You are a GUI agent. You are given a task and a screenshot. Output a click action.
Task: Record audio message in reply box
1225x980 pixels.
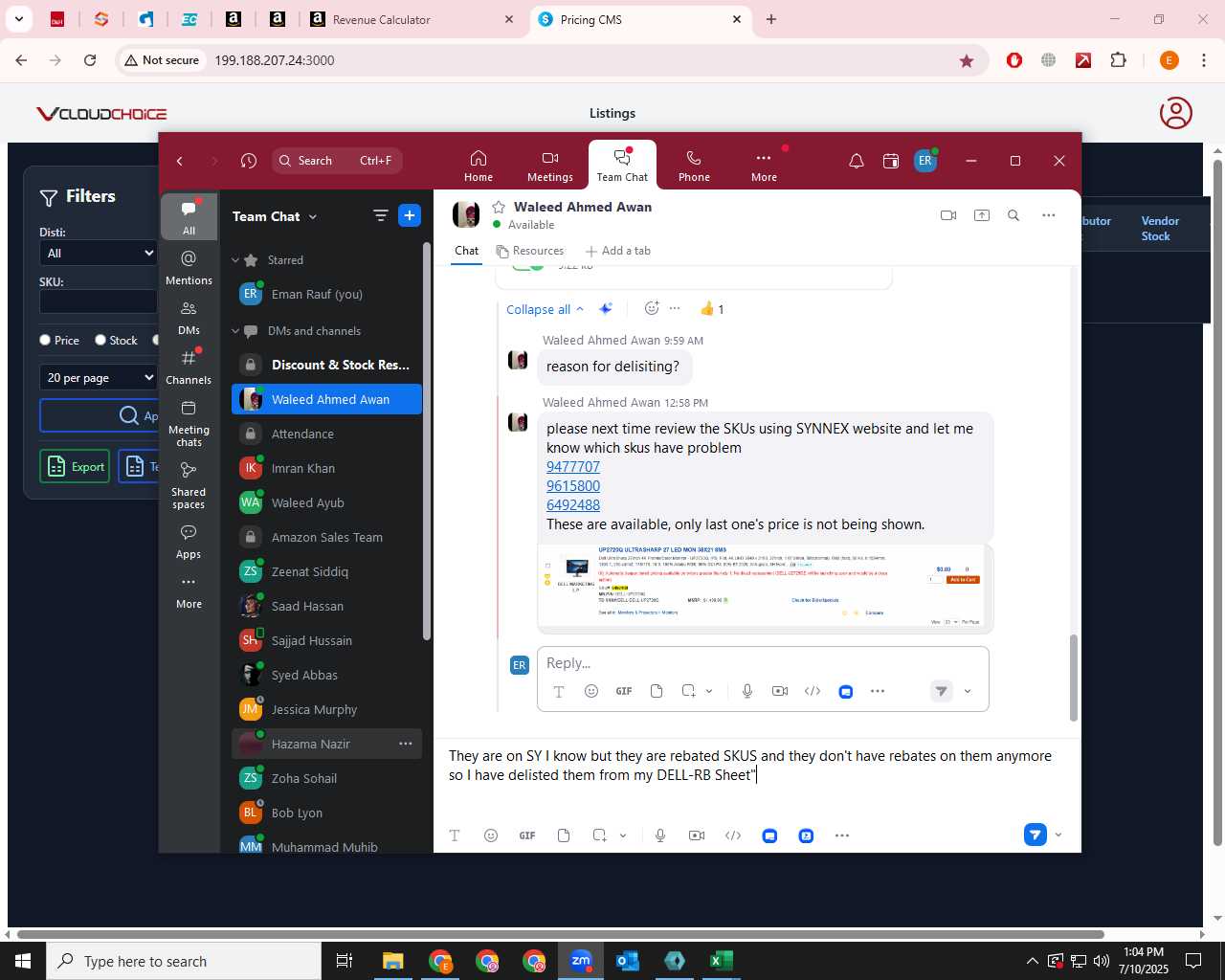pyautogui.click(x=747, y=691)
